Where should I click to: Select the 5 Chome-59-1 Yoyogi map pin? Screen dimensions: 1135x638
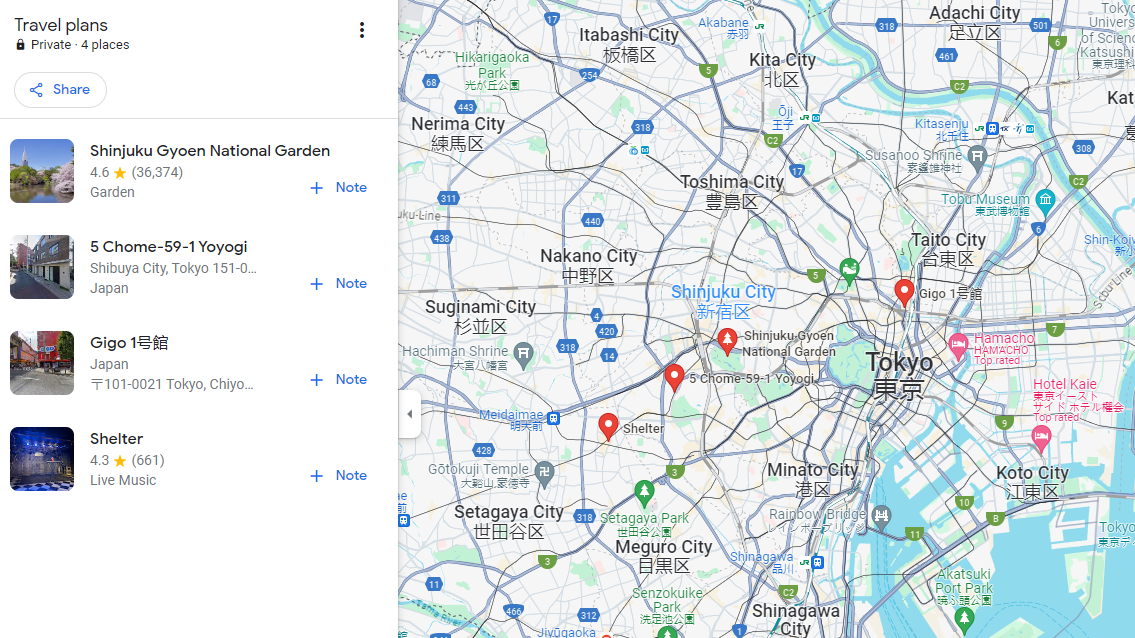(674, 378)
